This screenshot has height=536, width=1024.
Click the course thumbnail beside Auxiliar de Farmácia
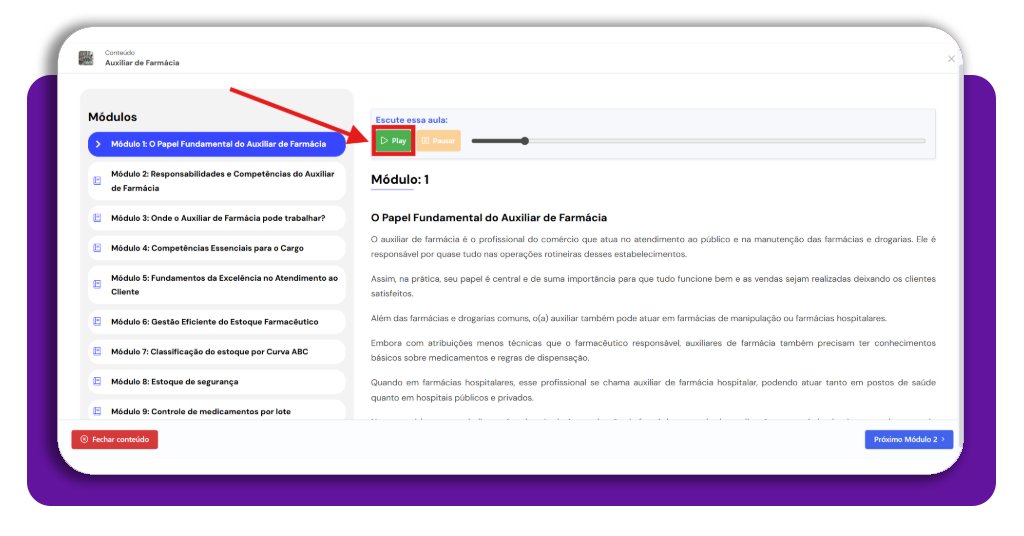pyautogui.click(x=86, y=58)
